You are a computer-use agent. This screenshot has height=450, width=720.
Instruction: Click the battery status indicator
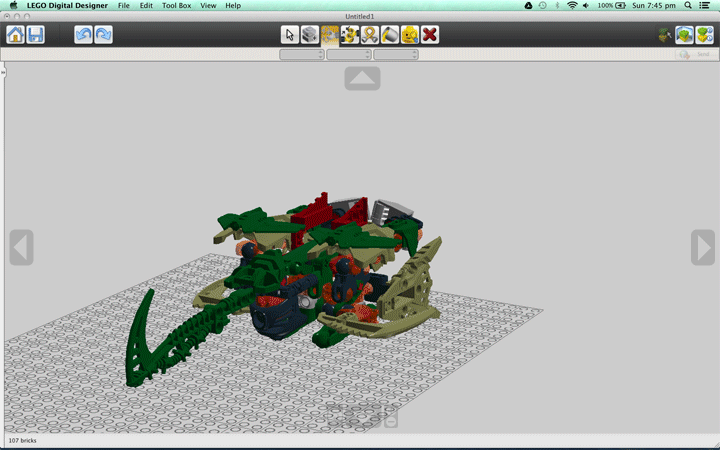click(612, 6)
